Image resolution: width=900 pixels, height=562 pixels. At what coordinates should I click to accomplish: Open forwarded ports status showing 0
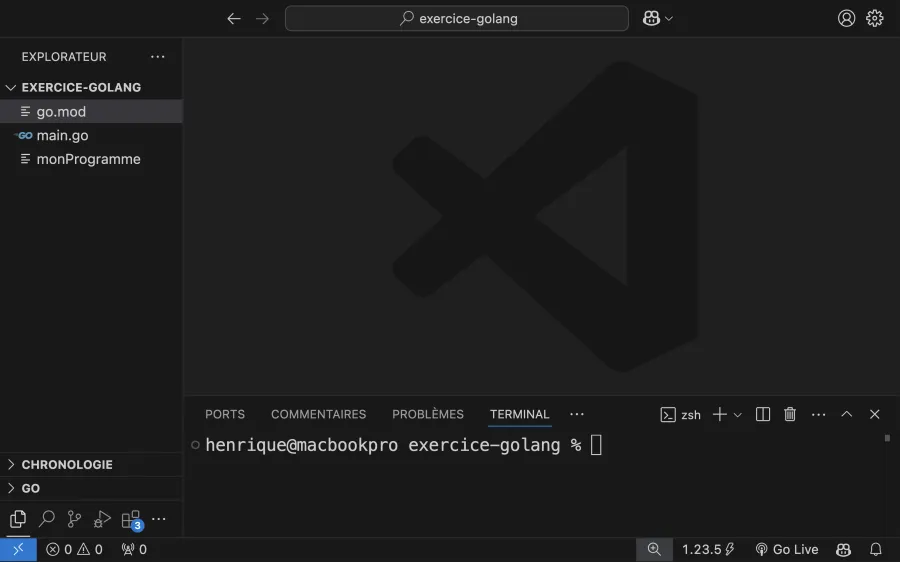(x=134, y=549)
